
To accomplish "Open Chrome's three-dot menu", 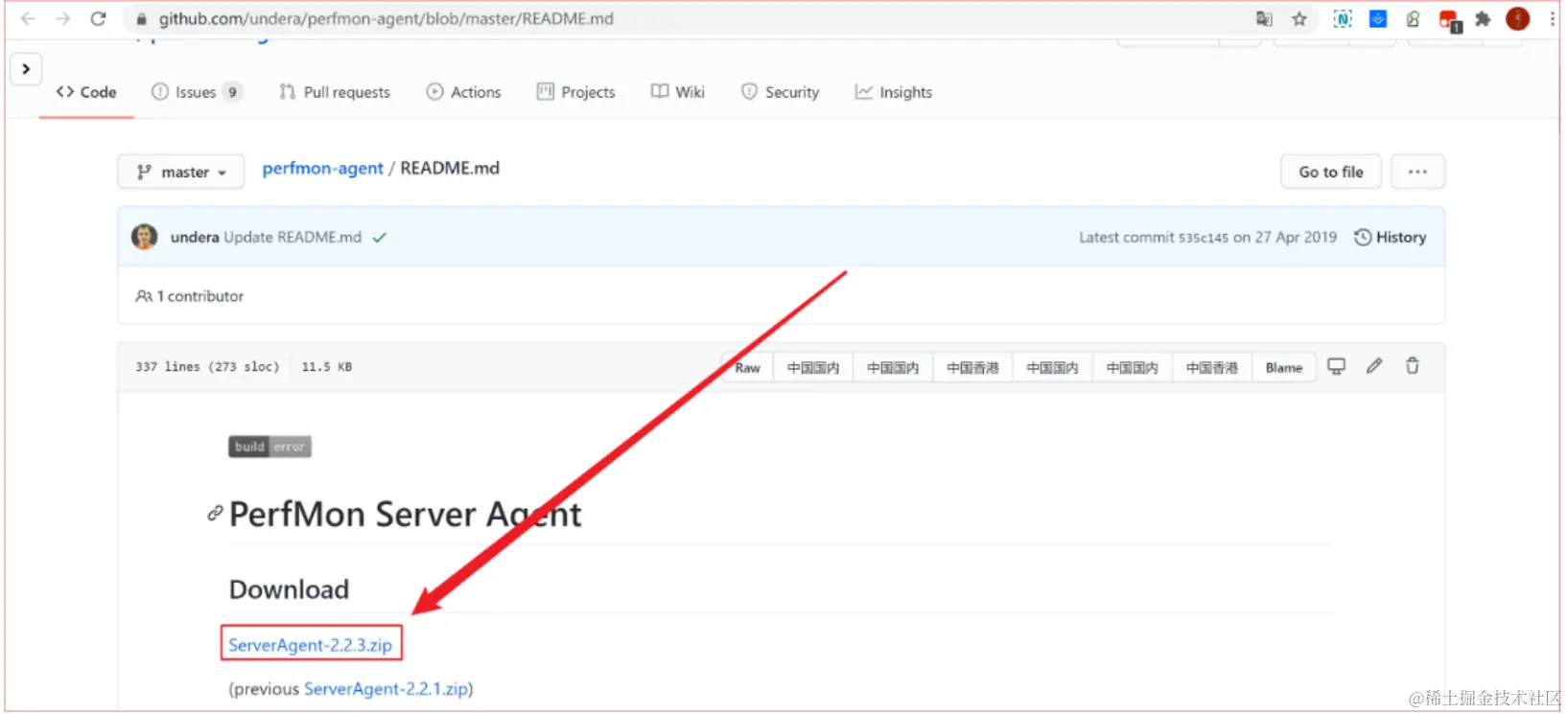I will coord(1552,18).
